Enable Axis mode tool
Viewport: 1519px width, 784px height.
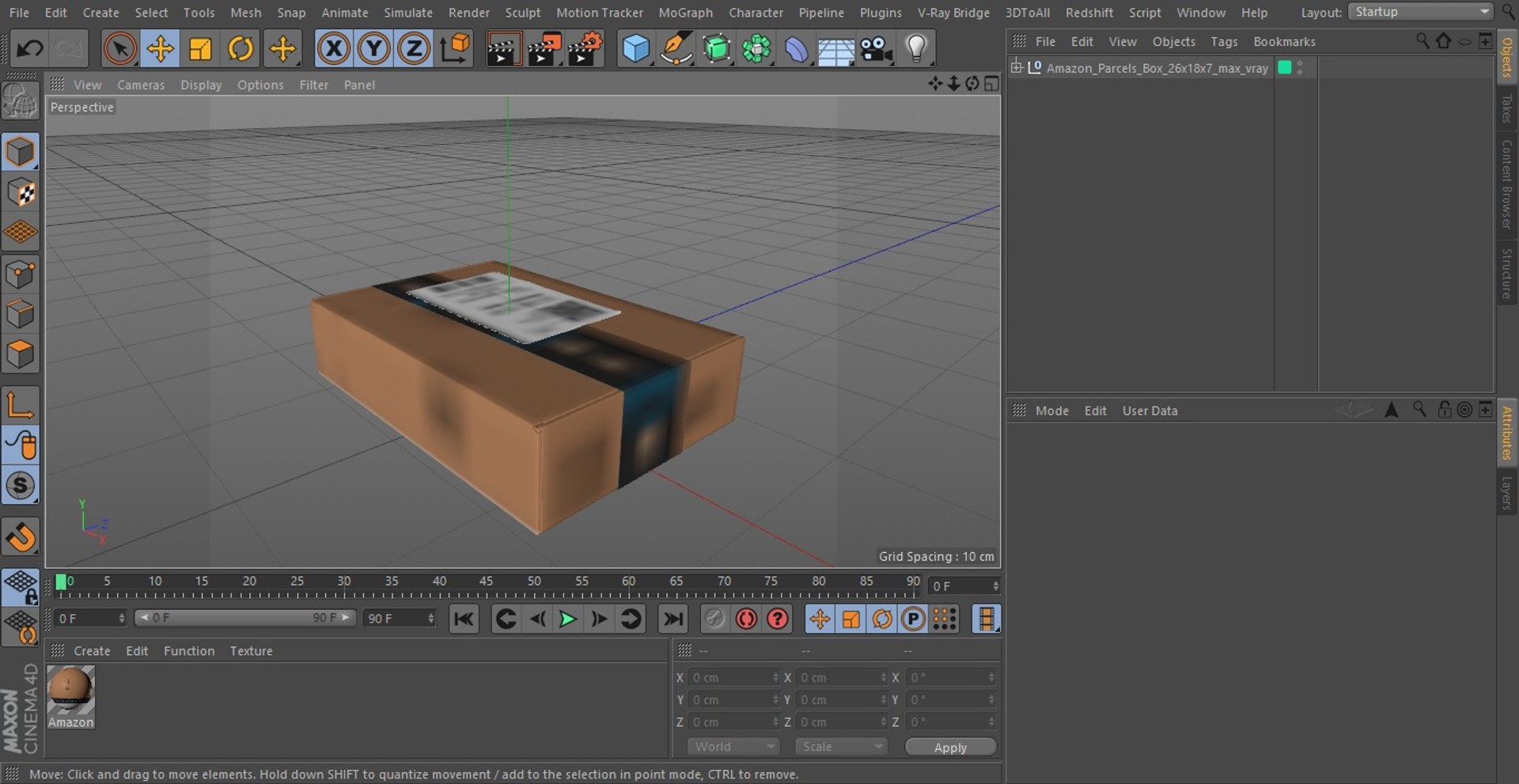click(20, 405)
